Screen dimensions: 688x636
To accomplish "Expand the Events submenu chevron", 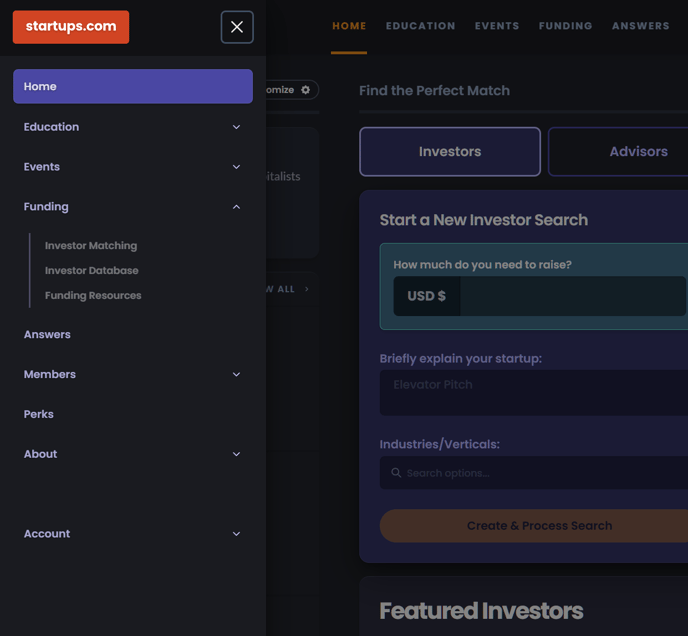I will tap(236, 167).
